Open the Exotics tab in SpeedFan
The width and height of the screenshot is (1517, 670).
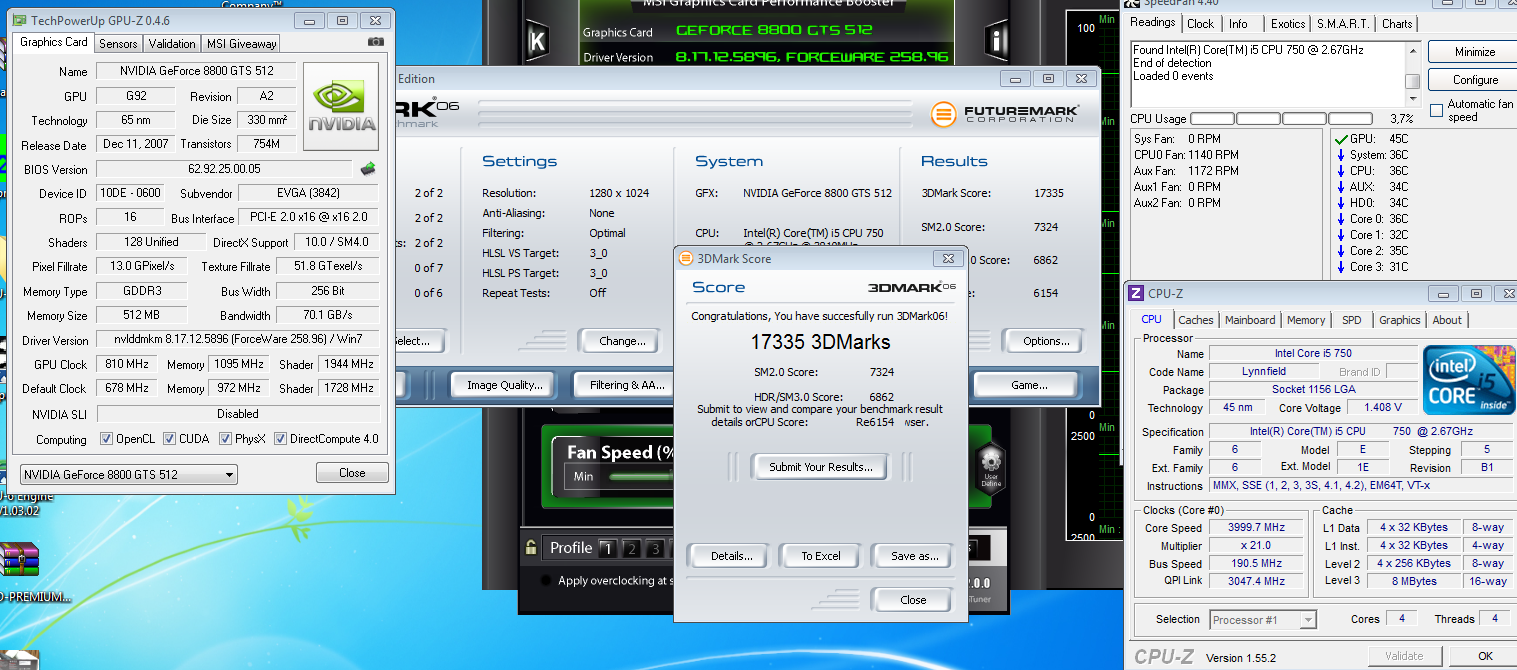pyautogui.click(x=1288, y=24)
